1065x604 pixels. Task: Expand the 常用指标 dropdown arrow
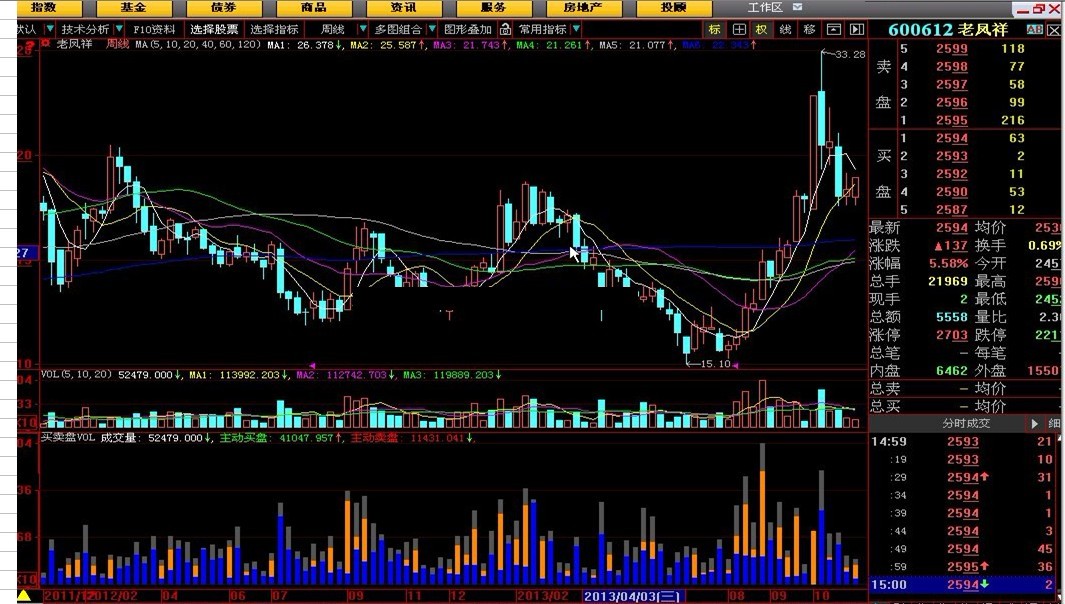[576, 29]
